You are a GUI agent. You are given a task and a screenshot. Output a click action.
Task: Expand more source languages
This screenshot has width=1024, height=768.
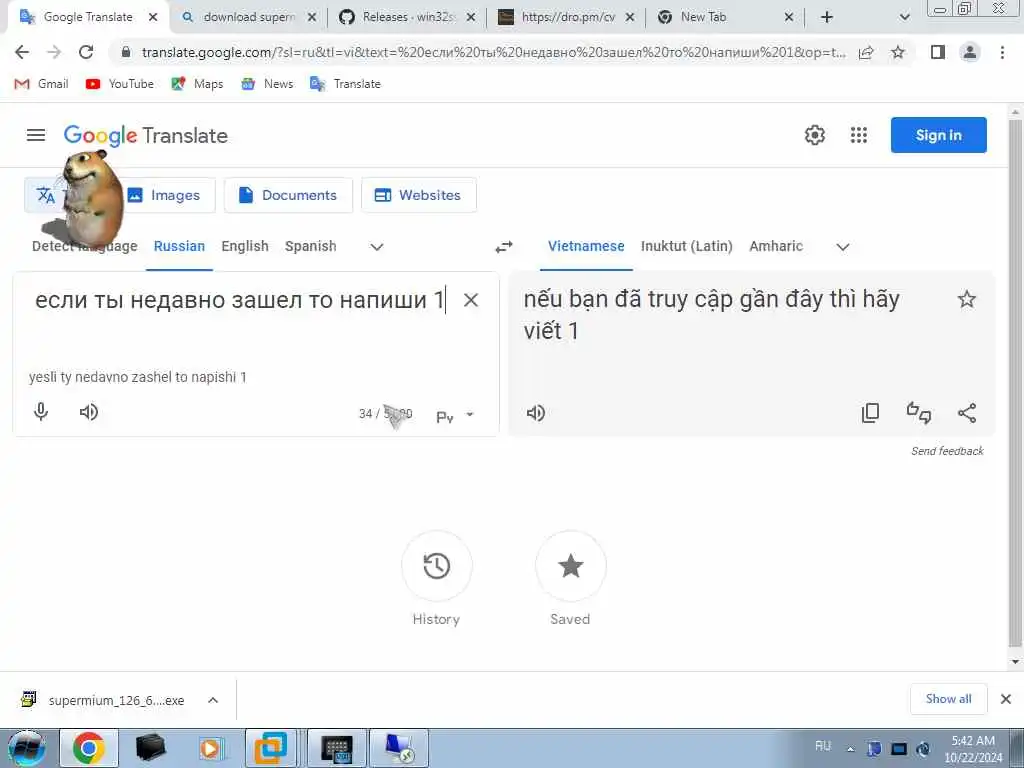(377, 247)
